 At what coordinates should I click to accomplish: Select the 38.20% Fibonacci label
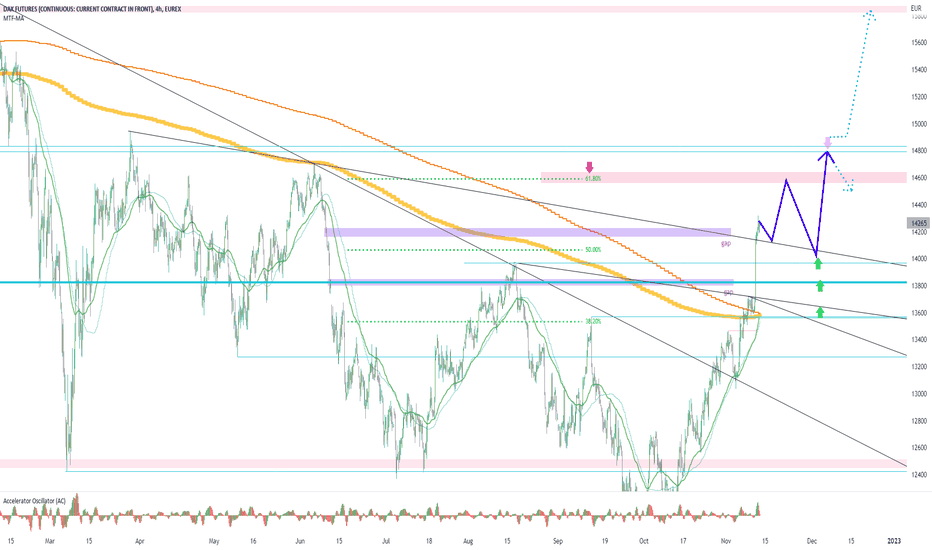[x=593, y=322]
